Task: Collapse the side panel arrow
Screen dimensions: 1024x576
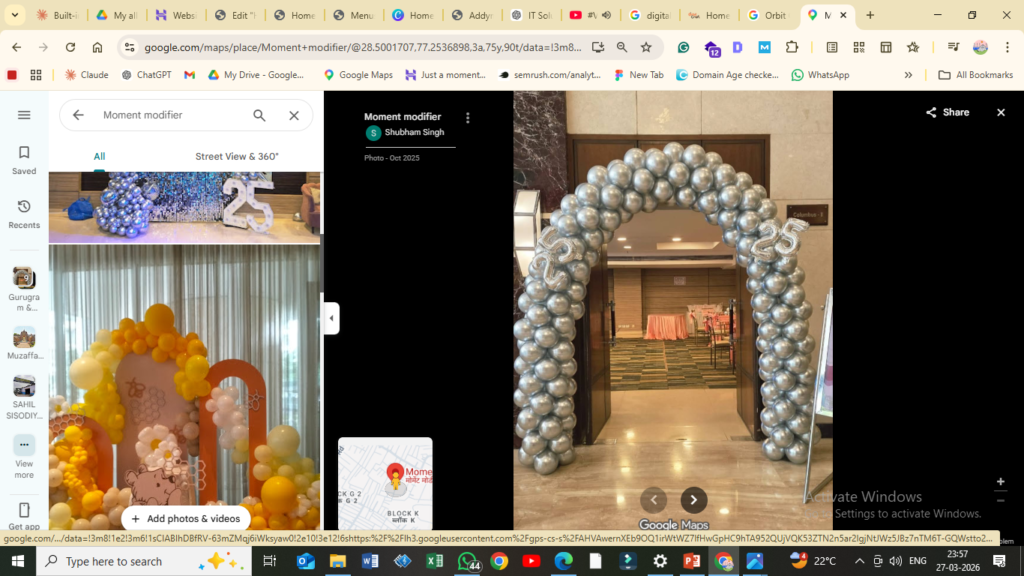Action: click(331, 318)
